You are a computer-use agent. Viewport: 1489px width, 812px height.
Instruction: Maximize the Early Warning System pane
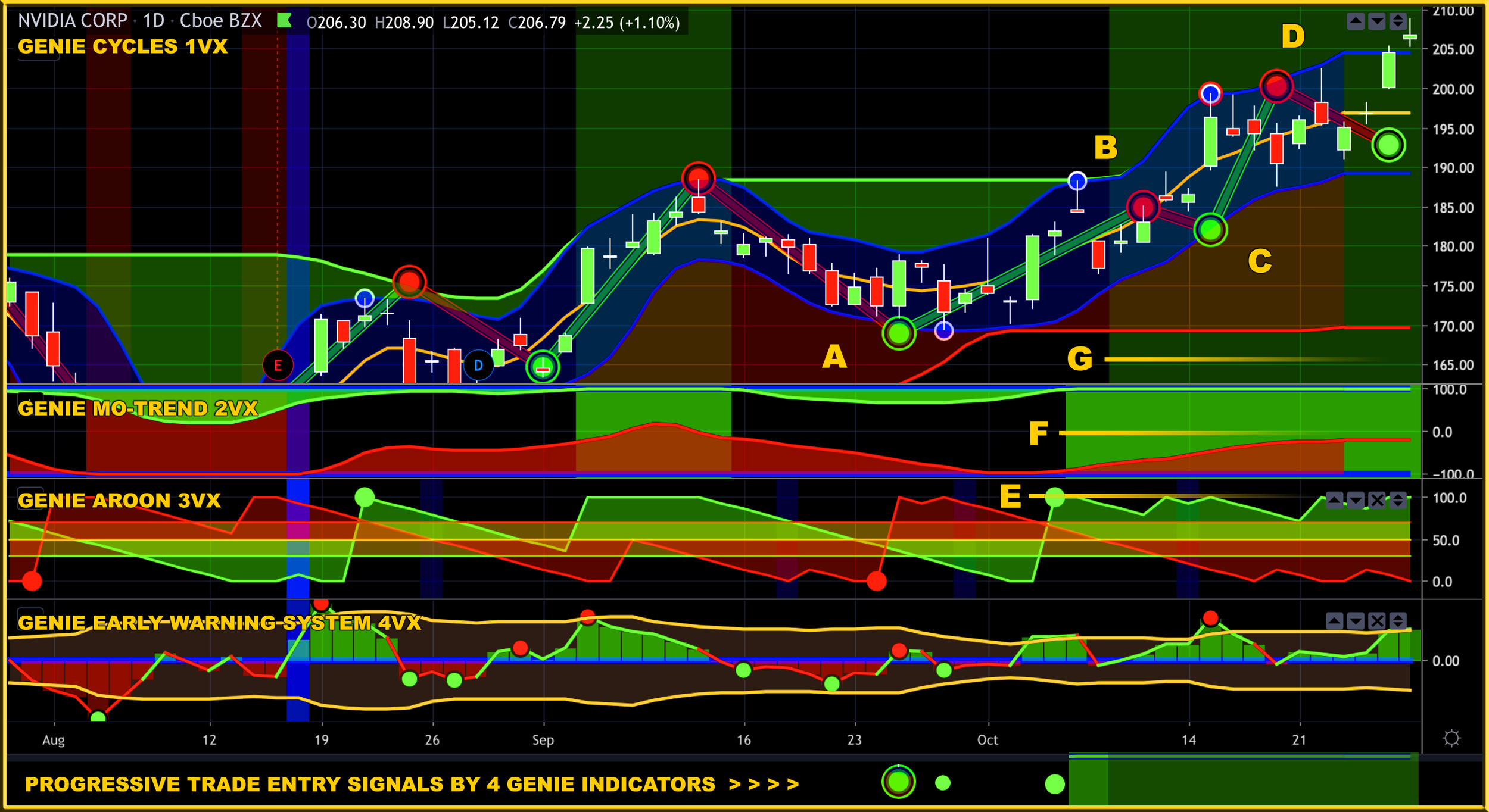point(1398,622)
